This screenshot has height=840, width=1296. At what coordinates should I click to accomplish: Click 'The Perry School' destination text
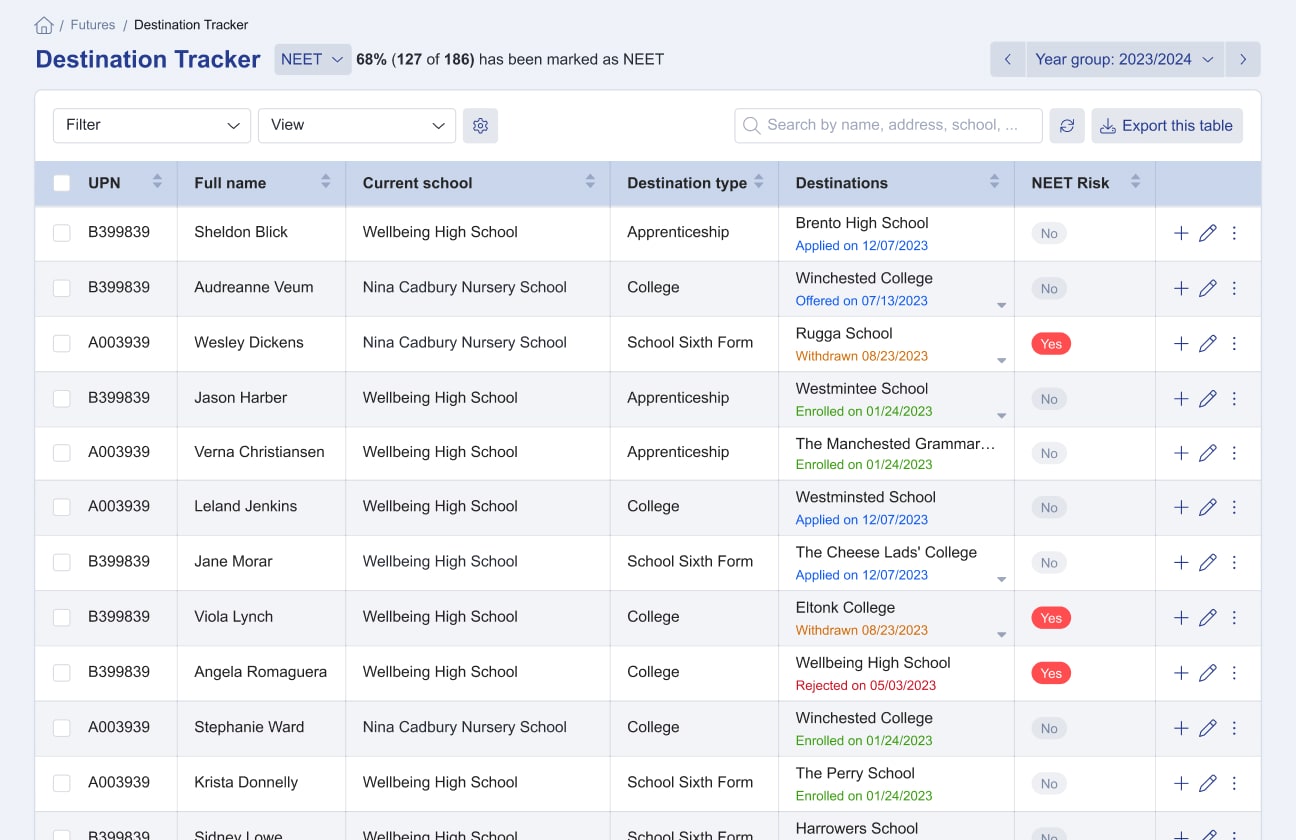click(855, 773)
